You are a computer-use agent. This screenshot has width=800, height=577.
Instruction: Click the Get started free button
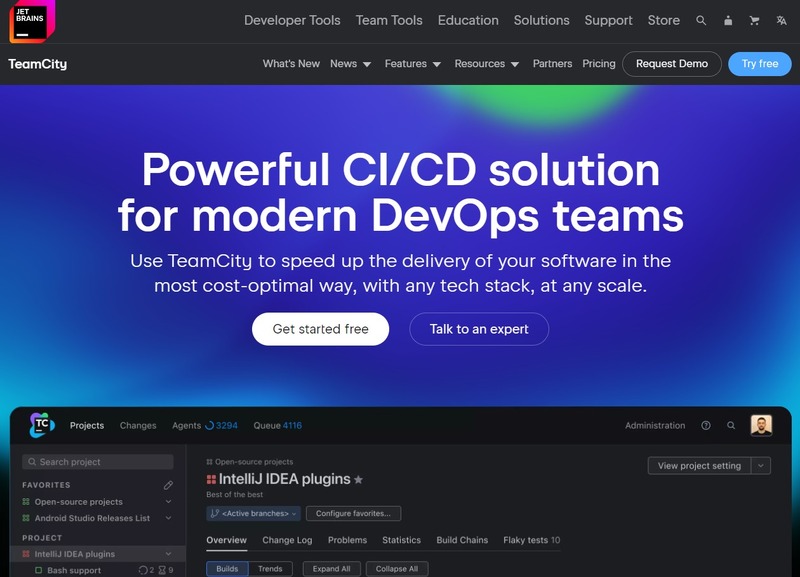(x=320, y=329)
